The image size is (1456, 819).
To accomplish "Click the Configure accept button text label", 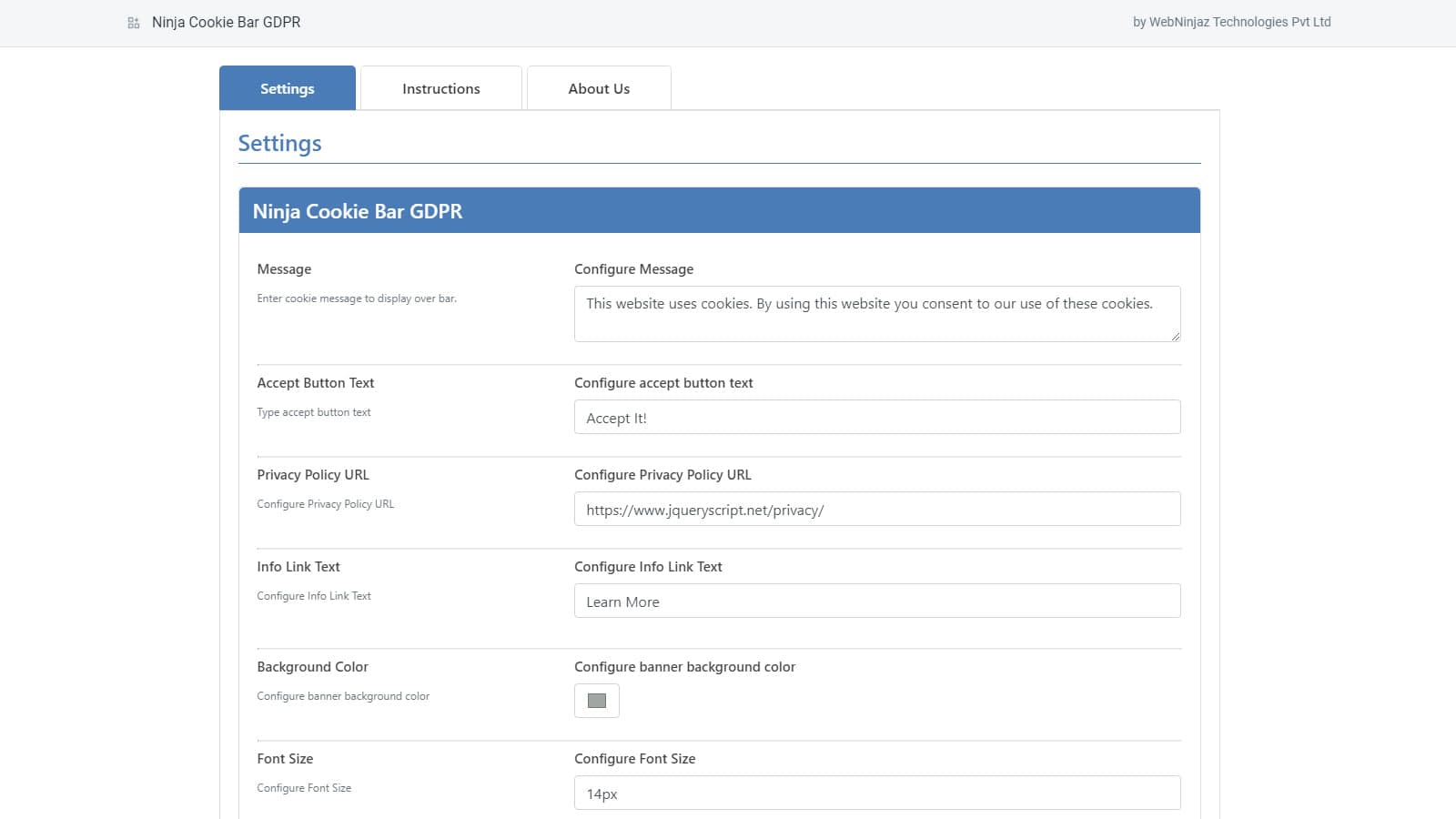I will pos(663,383).
